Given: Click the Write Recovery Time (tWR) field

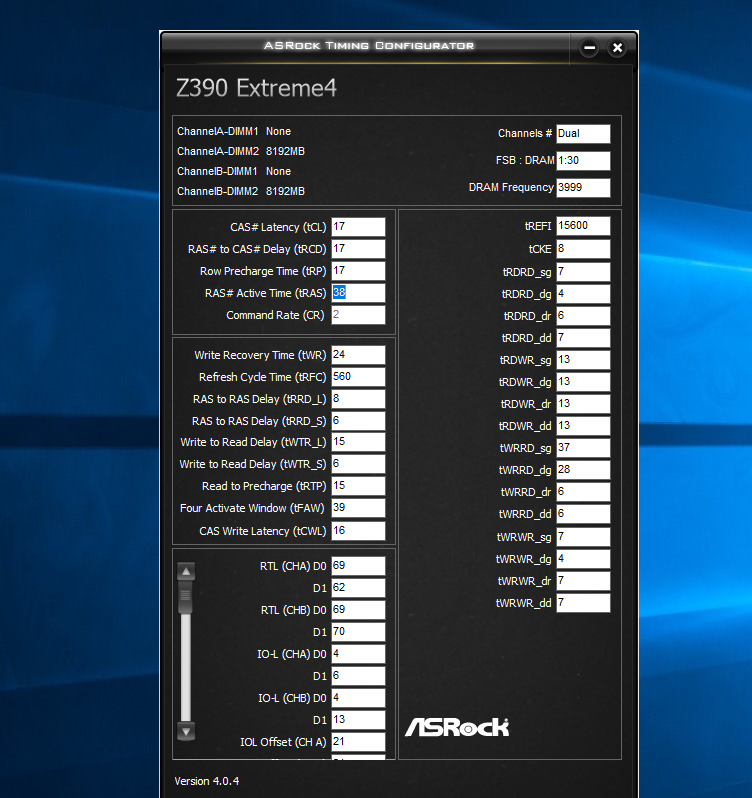Looking at the screenshot, I should tap(358, 355).
